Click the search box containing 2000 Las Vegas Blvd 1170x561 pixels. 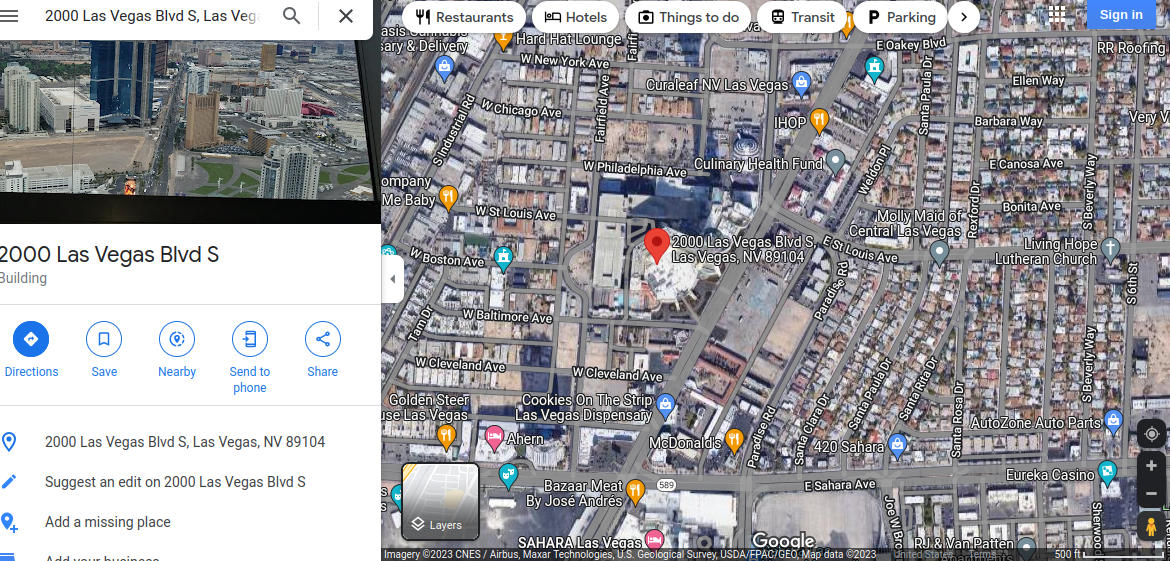coord(152,16)
